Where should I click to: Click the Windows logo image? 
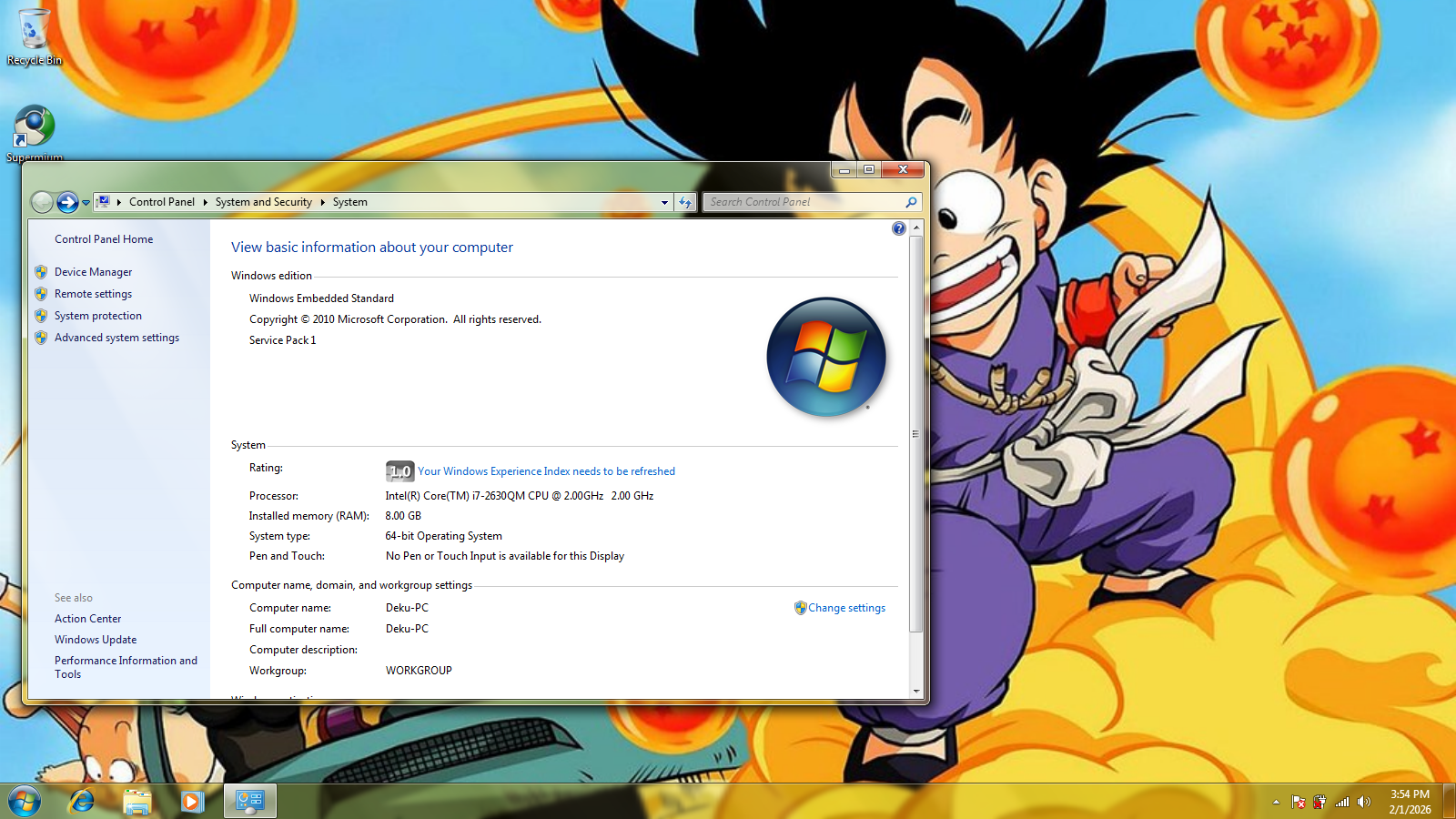coord(826,357)
